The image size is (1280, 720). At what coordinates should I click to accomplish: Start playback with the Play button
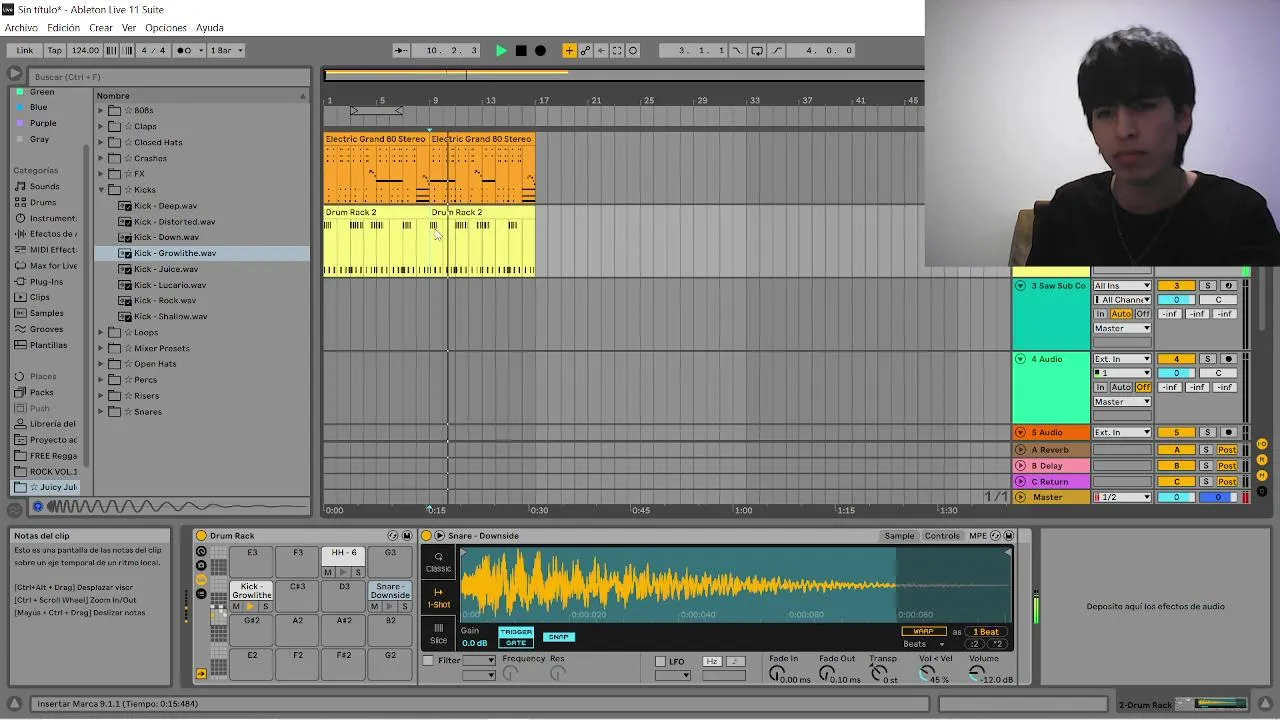click(501, 50)
